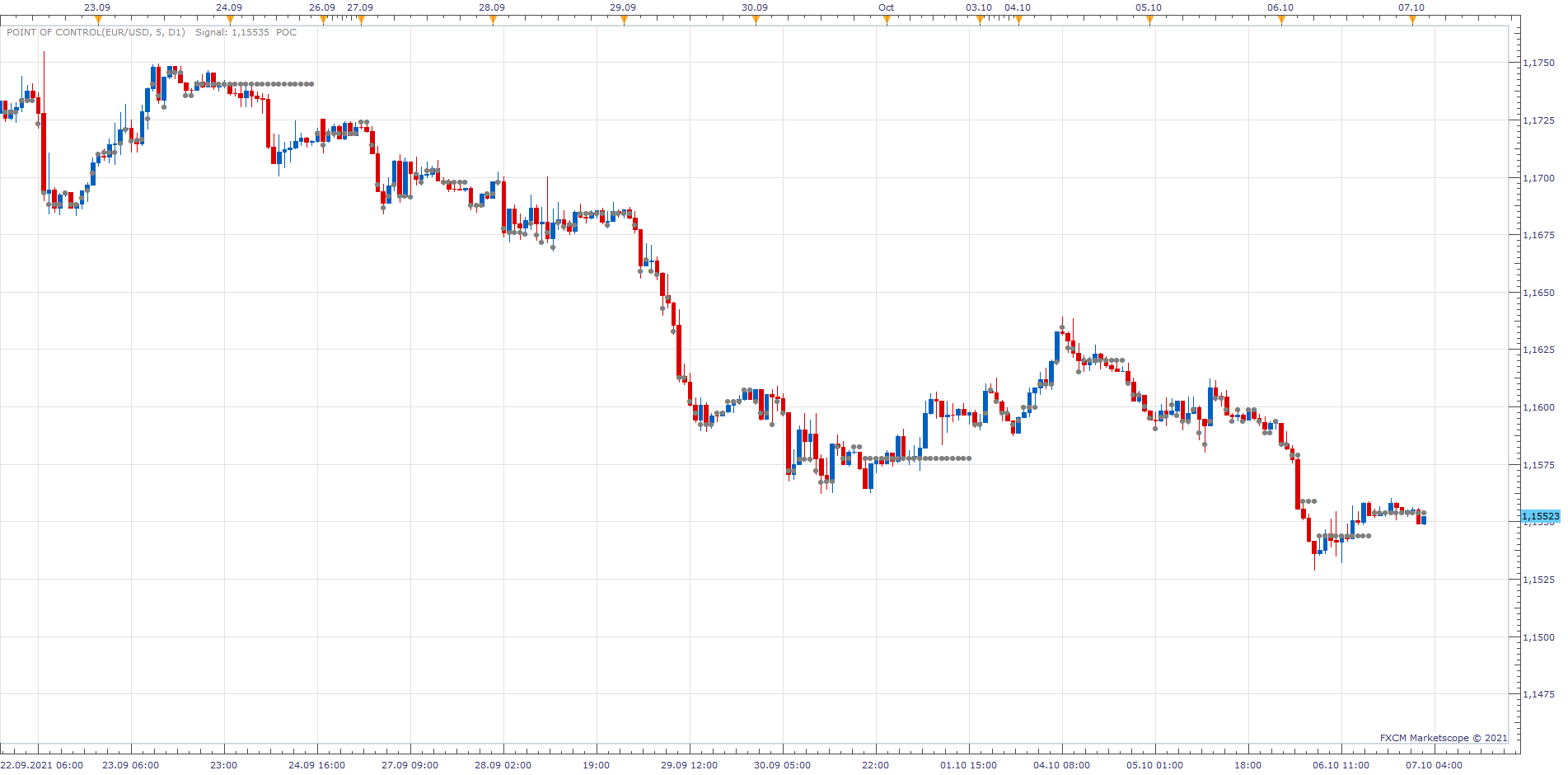This screenshot has height=775, width=1568.
Task: Click the 23.09 06:00 time axis label
Action: [x=131, y=765]
